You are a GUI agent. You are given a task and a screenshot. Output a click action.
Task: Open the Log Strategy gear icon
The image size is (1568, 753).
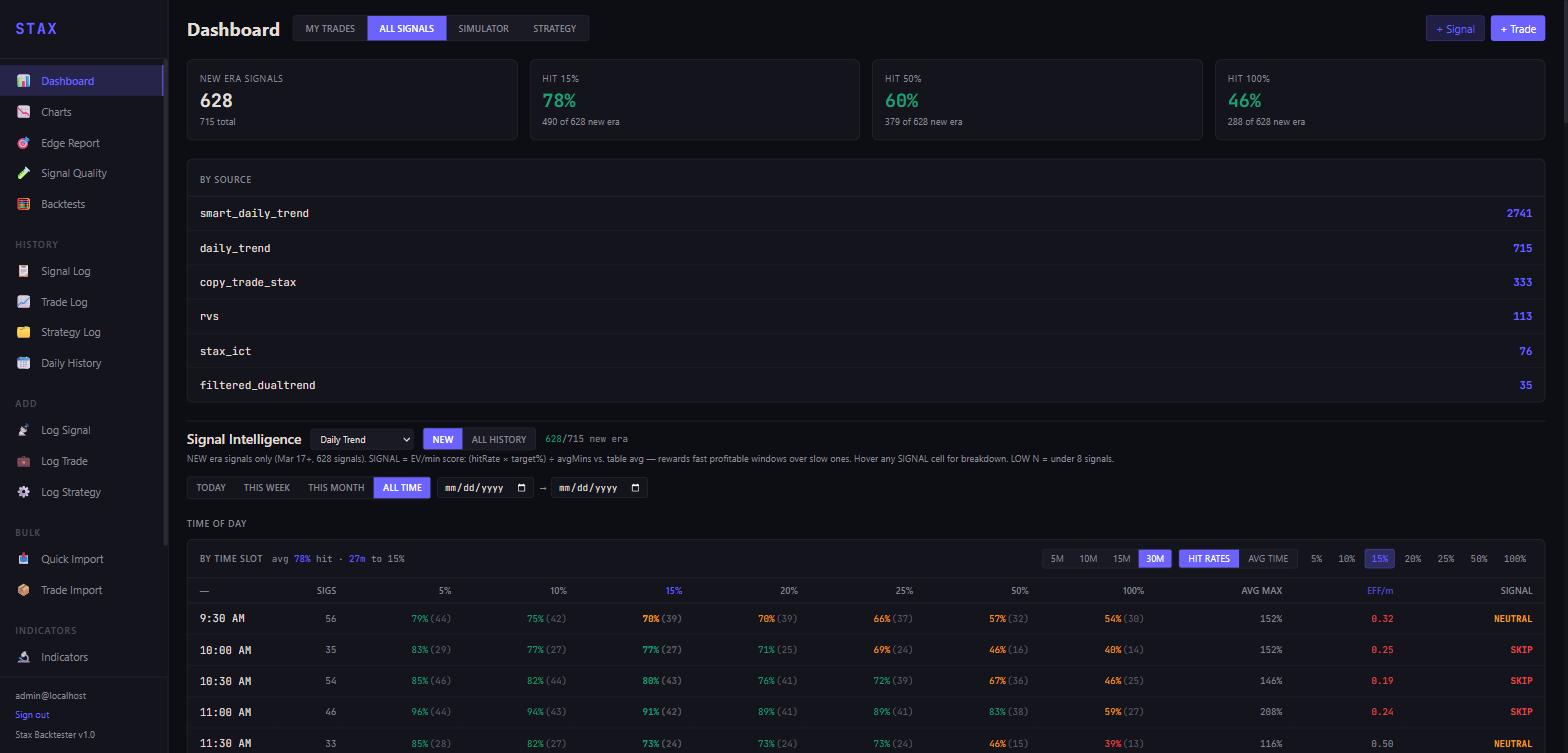tap(23, 492)
